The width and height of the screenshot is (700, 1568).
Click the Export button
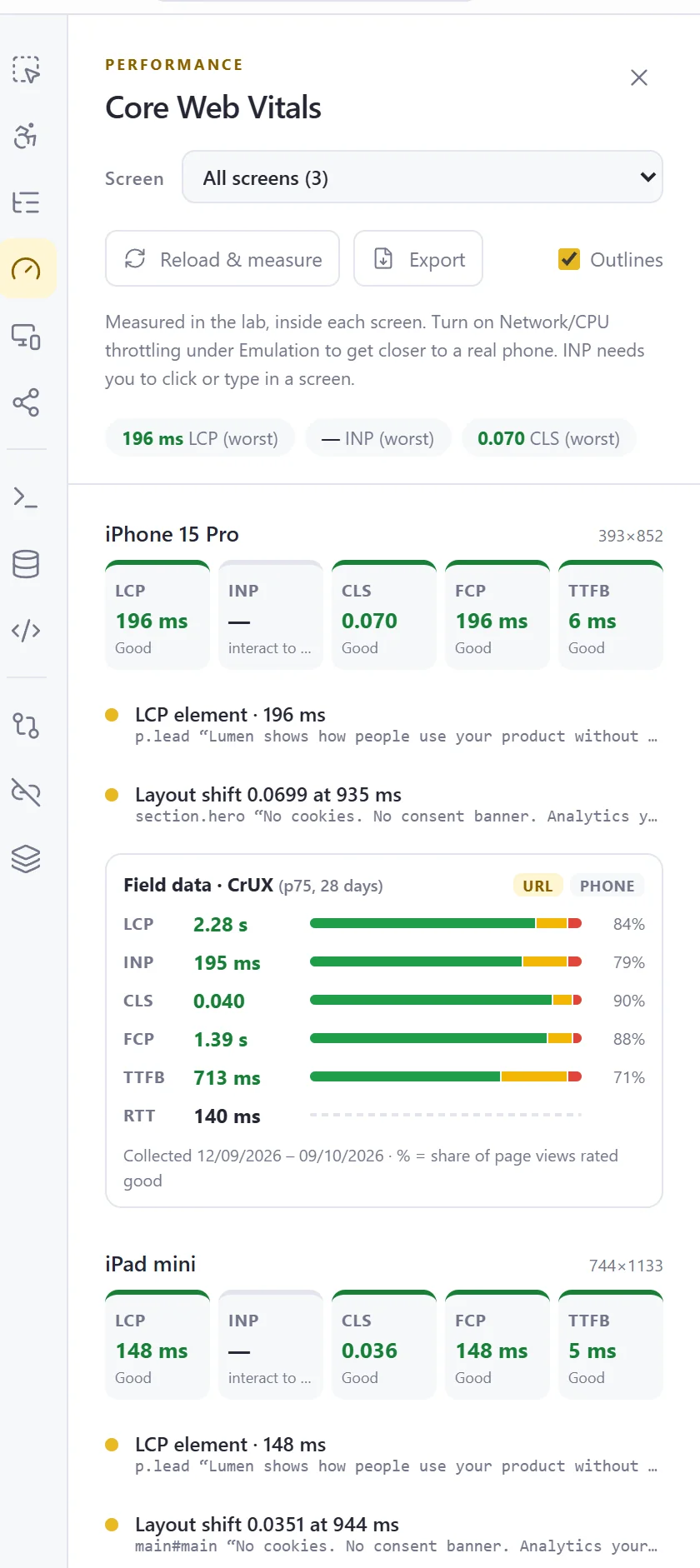point(418,258)
